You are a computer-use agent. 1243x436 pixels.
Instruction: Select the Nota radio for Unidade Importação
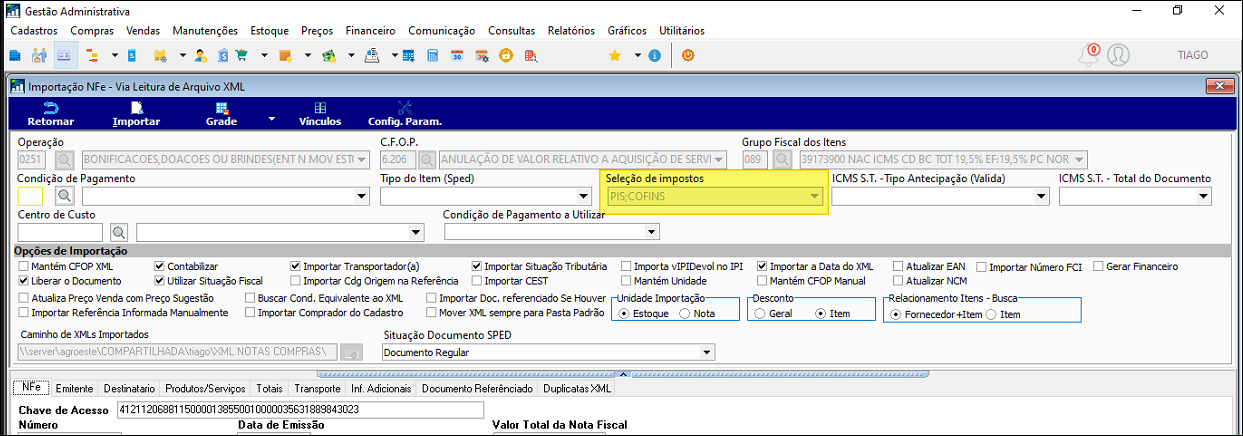tap(685, 313)
